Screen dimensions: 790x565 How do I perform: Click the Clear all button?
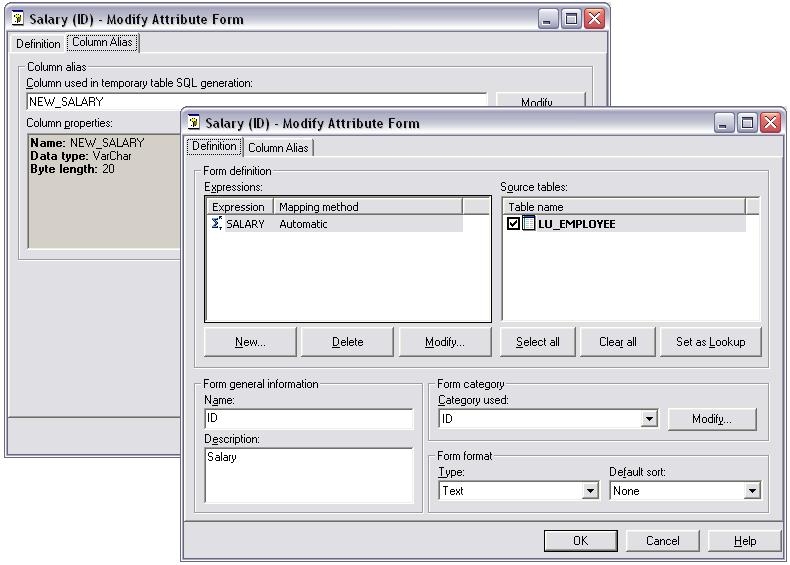pyautogui.click(x=617, y=342)
